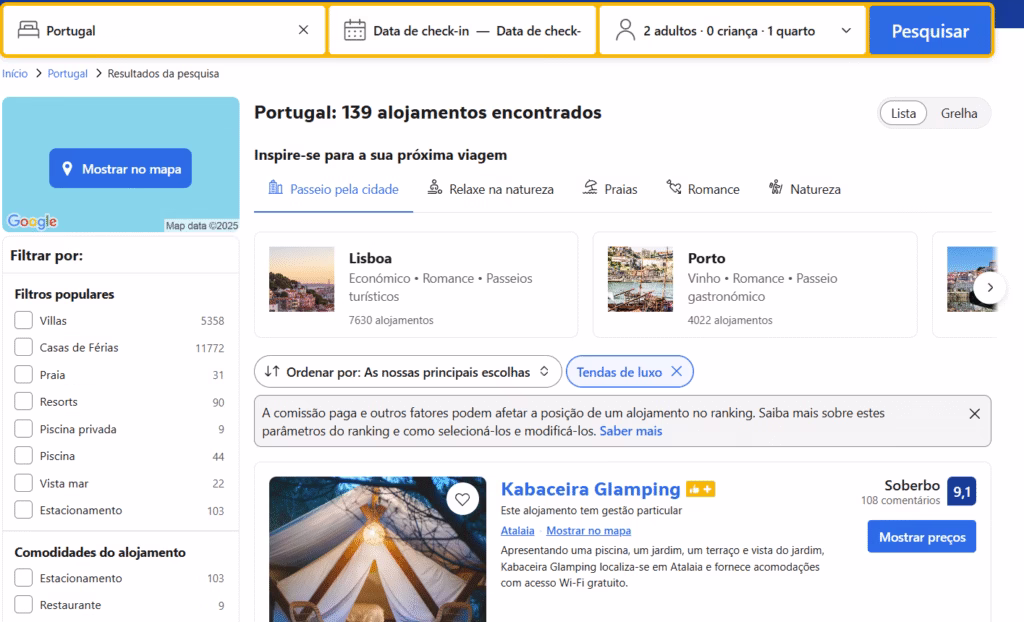Select the Natureza tab
Image resolution: width=1024 pixels, height=622 pixels.
click(804, 189)
